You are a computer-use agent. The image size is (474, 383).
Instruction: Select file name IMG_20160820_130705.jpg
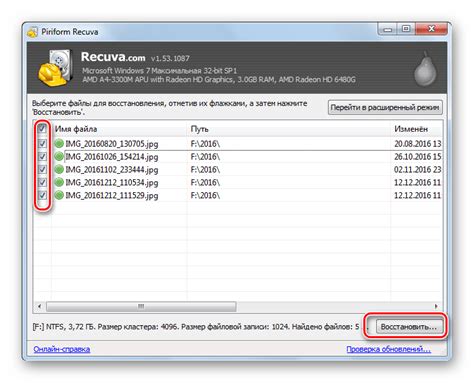pyautogui.click(x=112, y=144)
